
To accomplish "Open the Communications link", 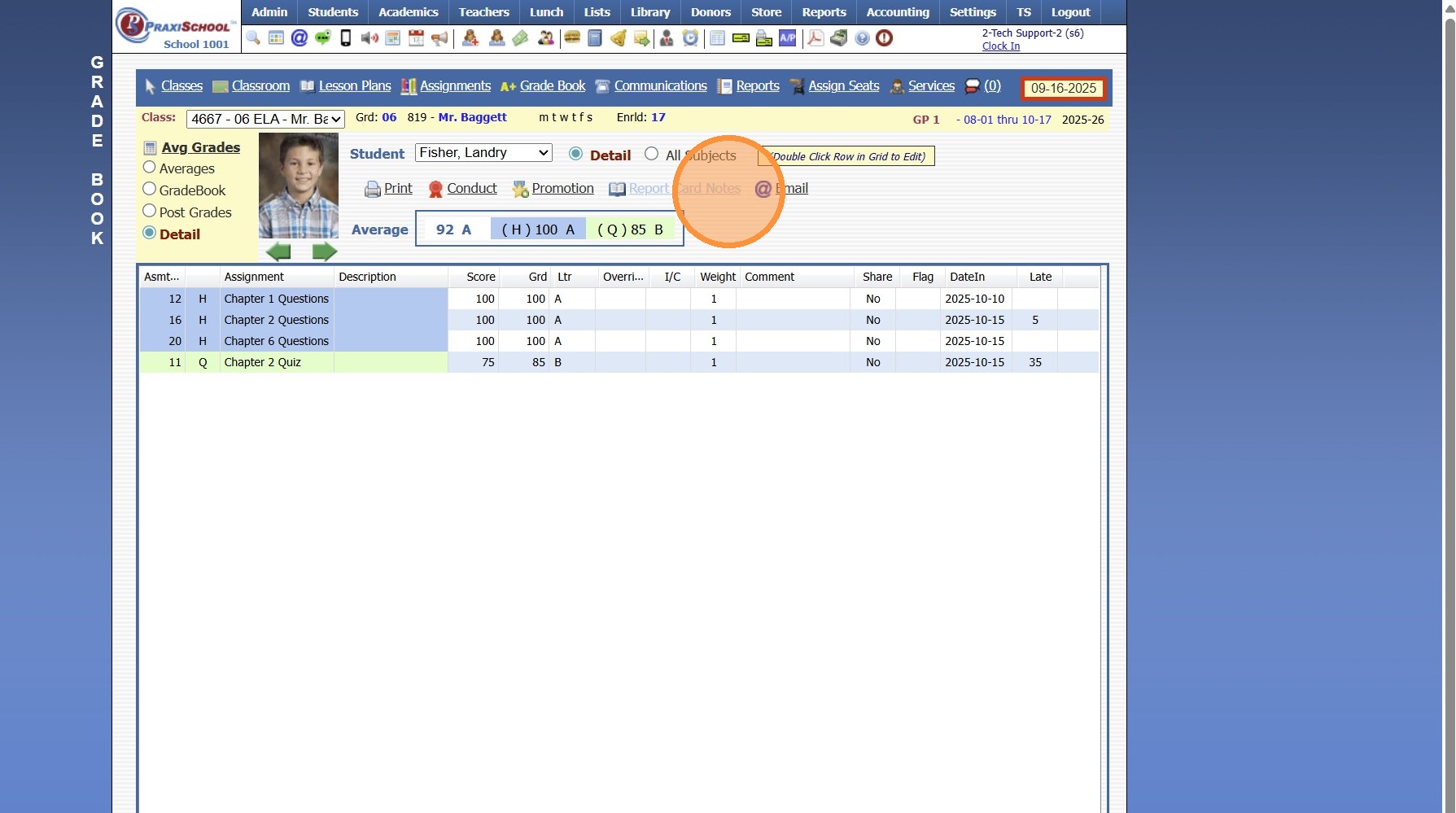I will pos(660,86).
